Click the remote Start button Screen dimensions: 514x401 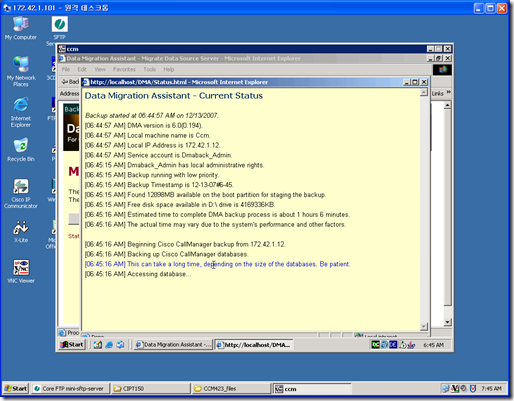(x=72, y=344)
